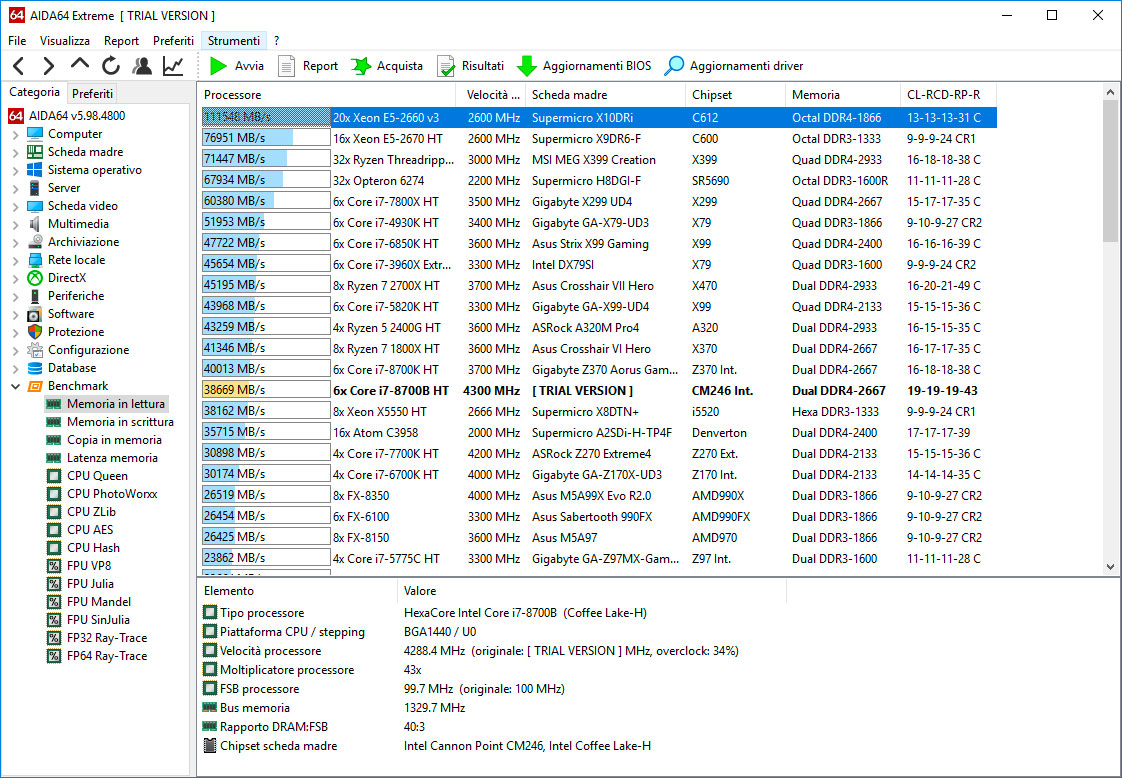
Task: Click the refresh icon in toolbar
Action: [111, 66]
